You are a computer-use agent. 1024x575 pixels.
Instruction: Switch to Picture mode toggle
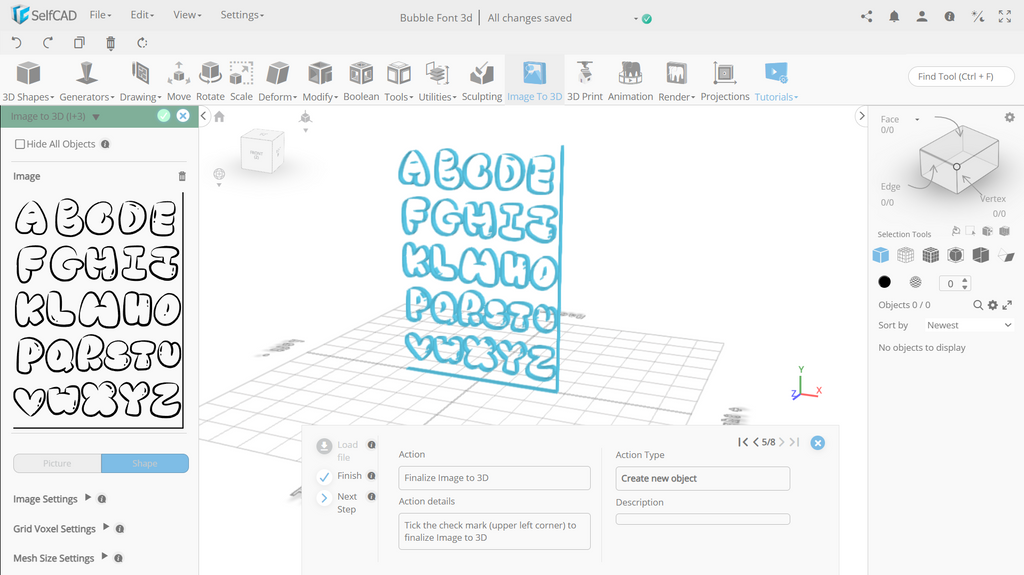pyautogui.click(x=57, y=463)
